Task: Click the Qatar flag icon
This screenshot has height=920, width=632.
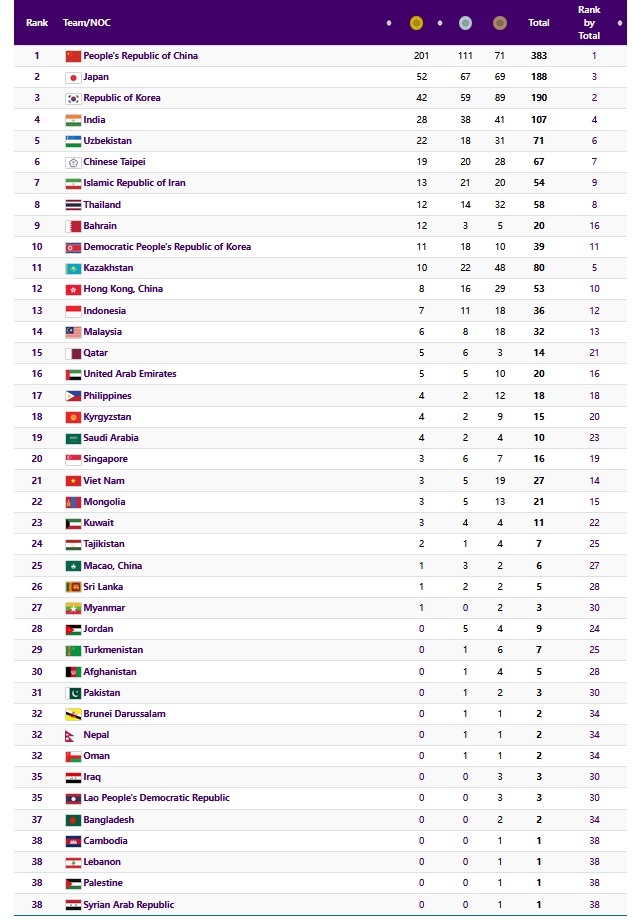Action: 73,353
